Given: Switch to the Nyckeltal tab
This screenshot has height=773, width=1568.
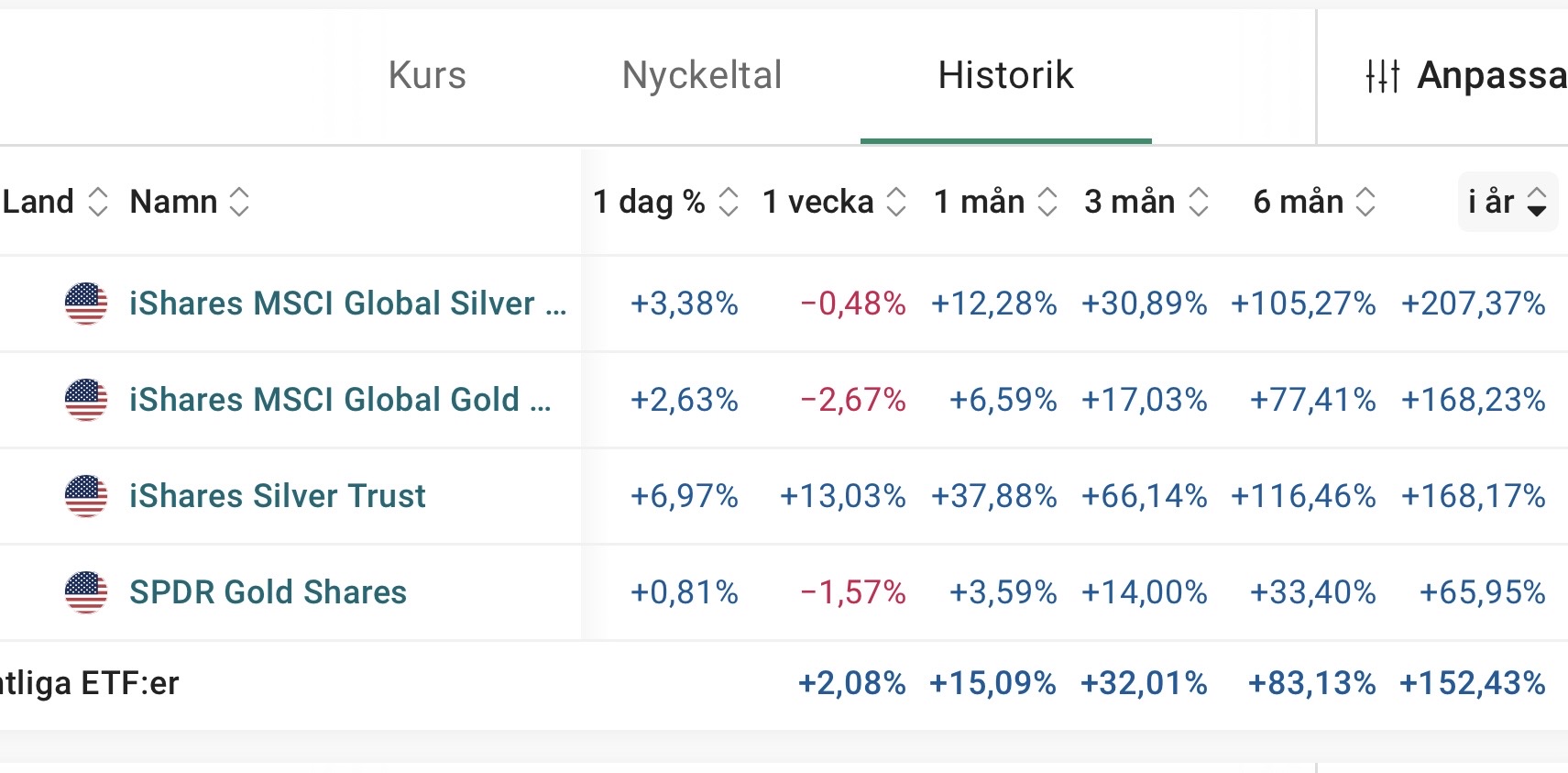Looking at the screenshot, I should pos(702,75).
